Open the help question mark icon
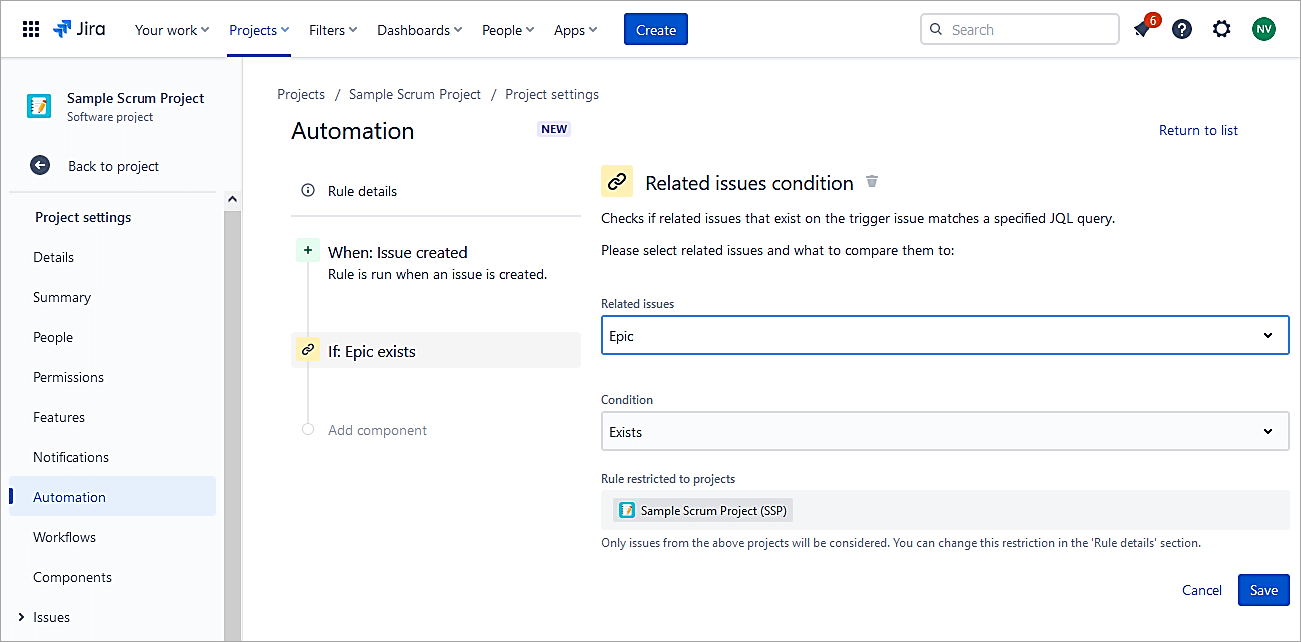The width and height of the screenshot is (1301, 642). pos(1182,29)
